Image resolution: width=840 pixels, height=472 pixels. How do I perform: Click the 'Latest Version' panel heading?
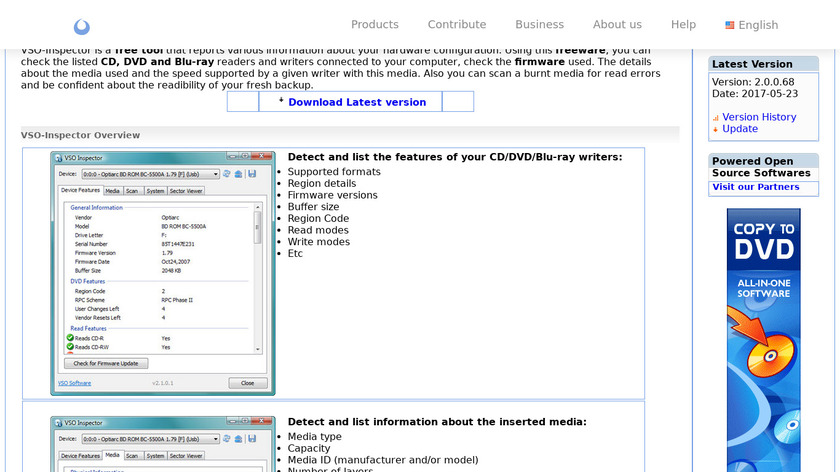click(752, 64)
